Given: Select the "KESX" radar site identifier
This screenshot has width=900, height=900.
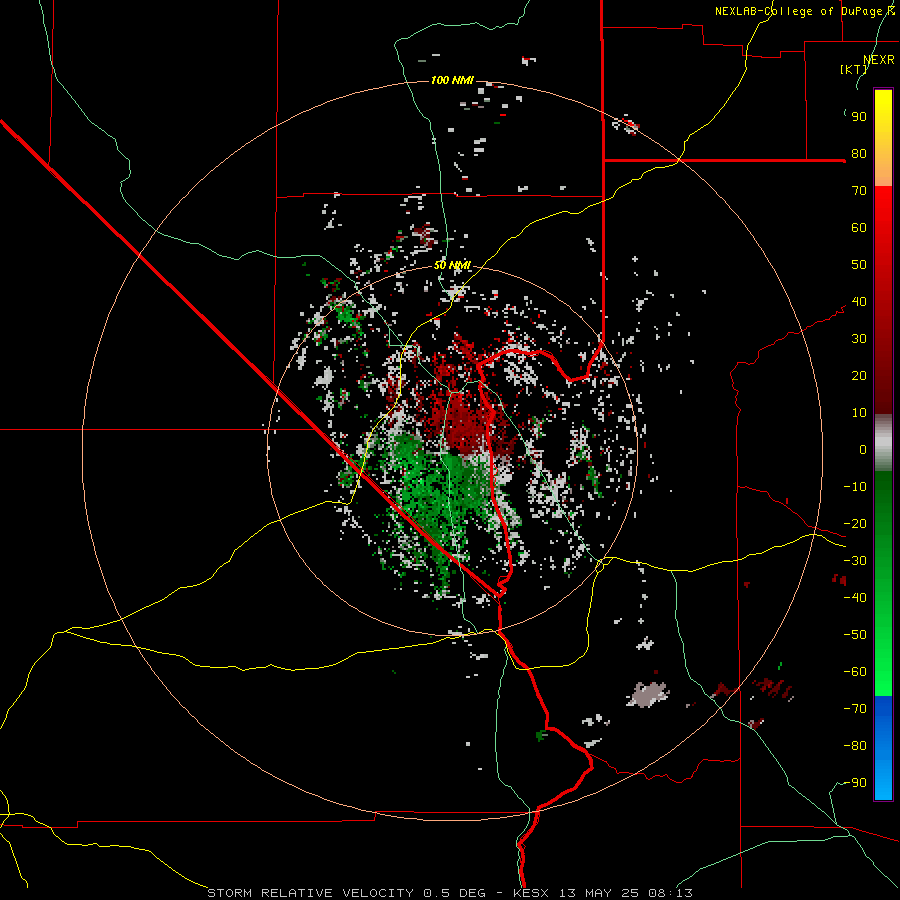Looking at the screenshot, I should [530, 893].
